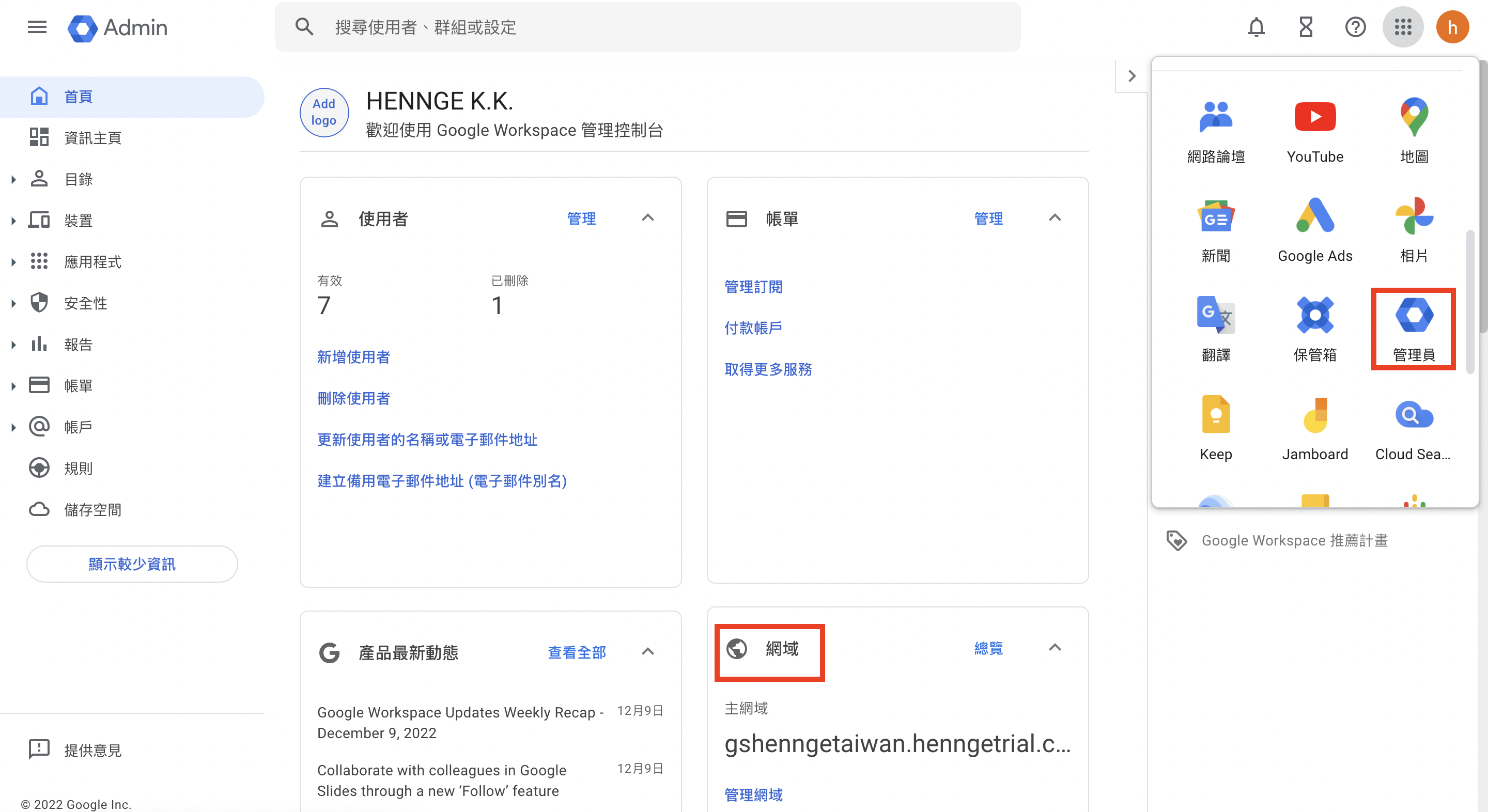Click 管理訂閱 link
Screen dimensions: 1488x812
pyautogui.click(x=753, y=287)
